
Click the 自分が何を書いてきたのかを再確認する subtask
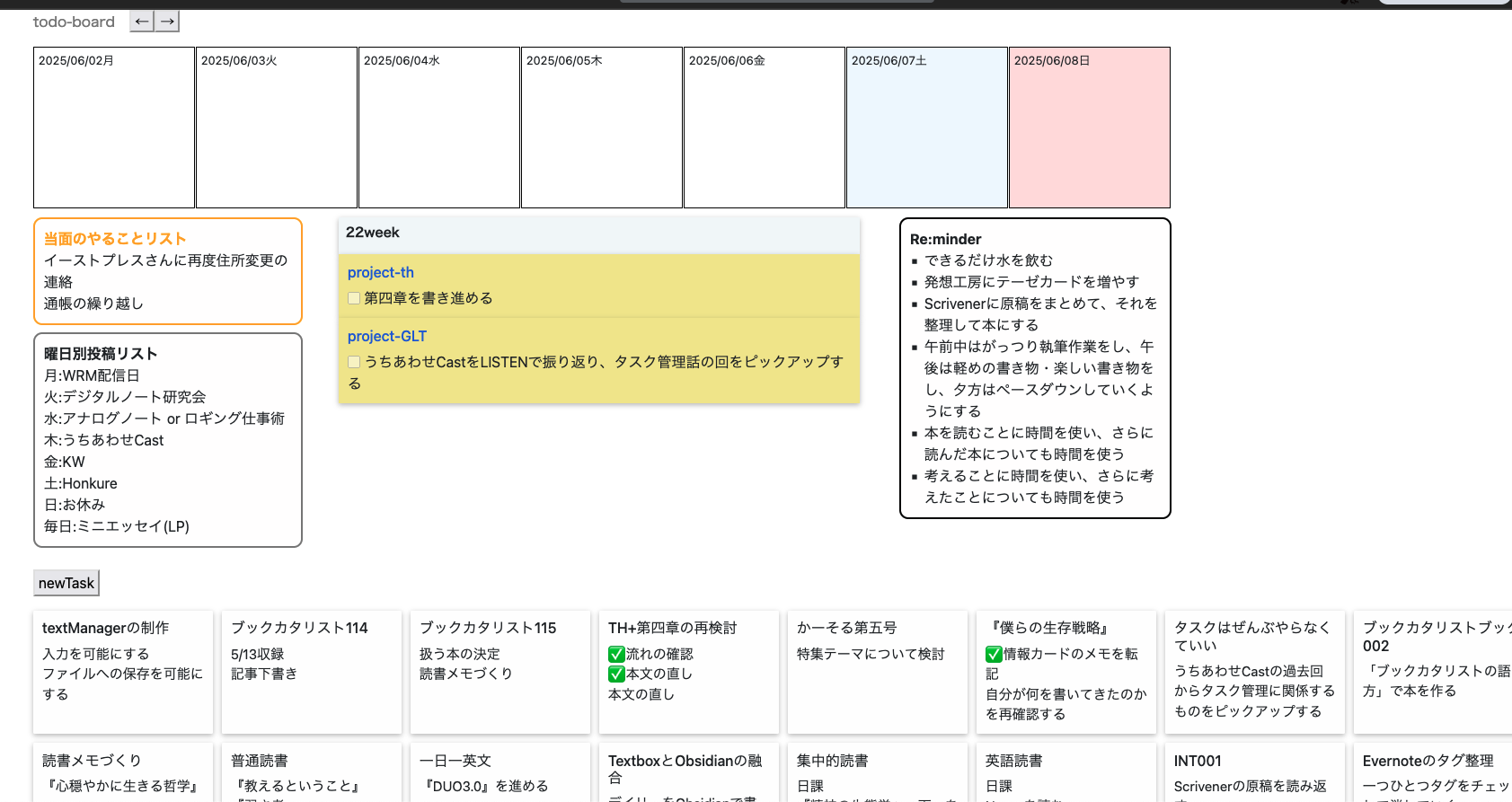1066,704
